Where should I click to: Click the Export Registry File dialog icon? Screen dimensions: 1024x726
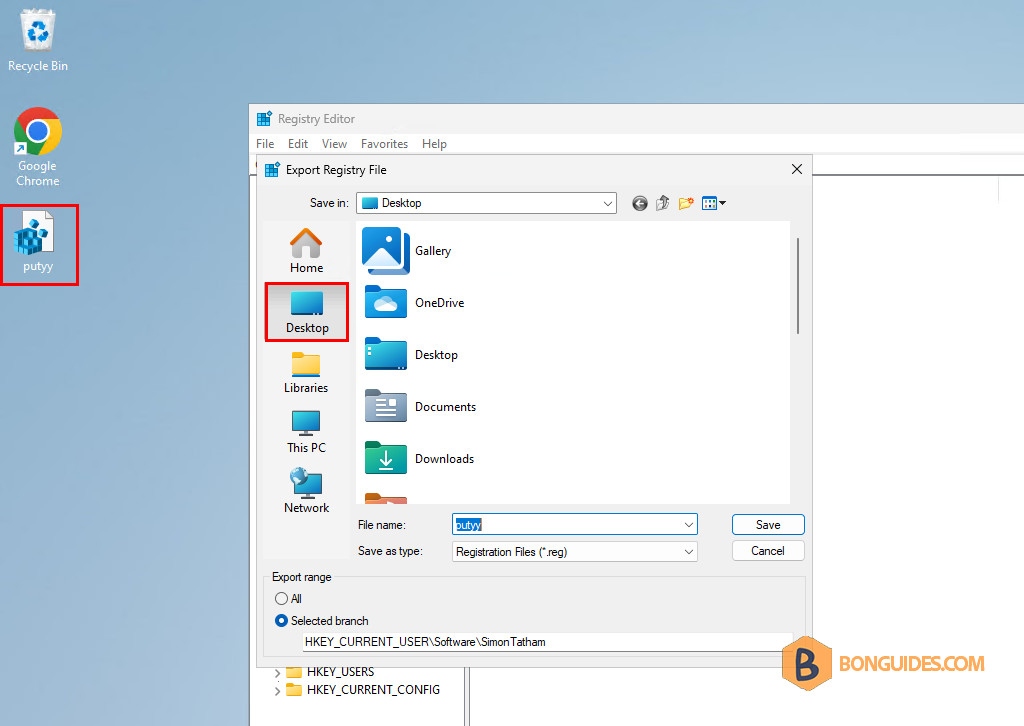272,170
